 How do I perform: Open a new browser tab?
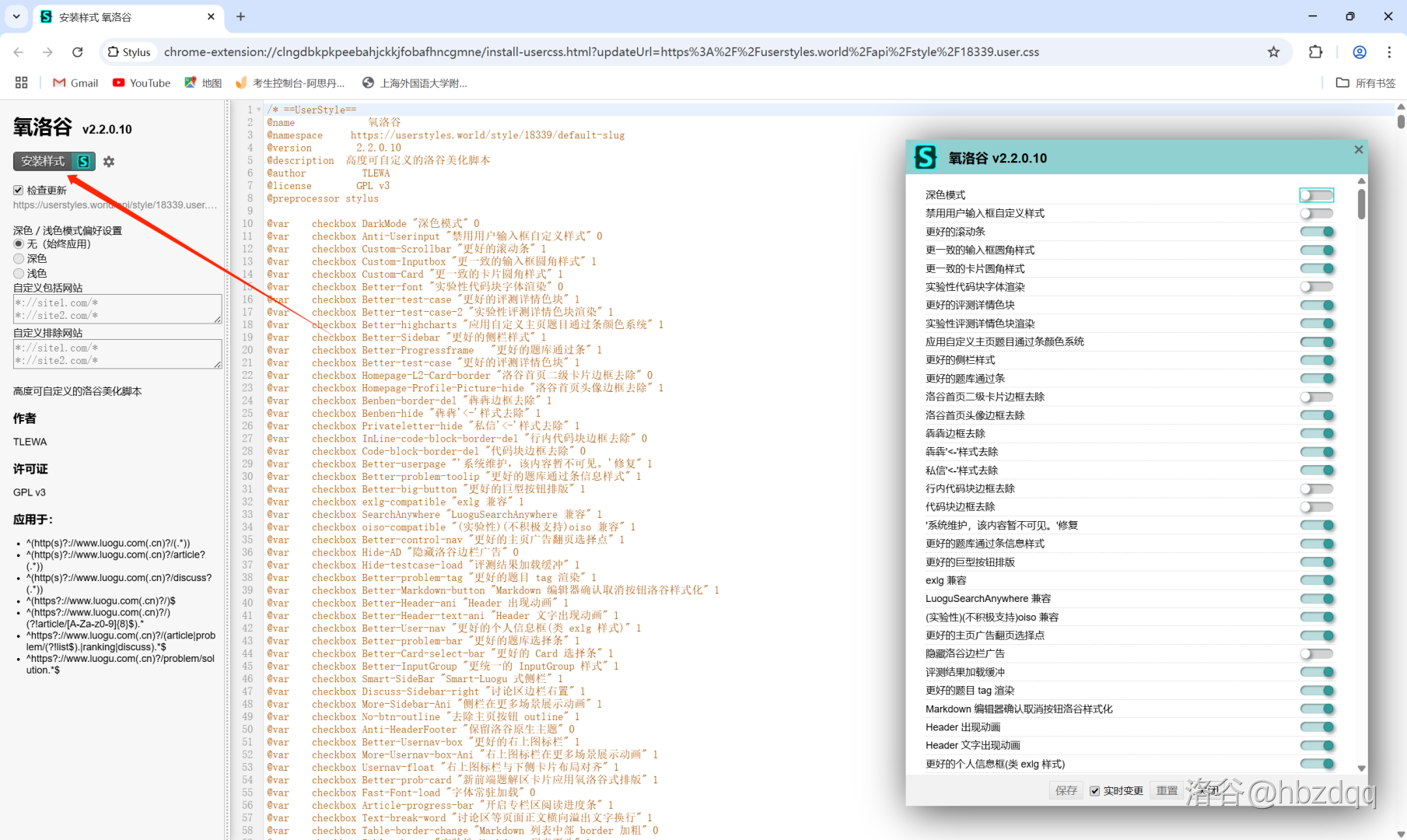pos(240,16)
